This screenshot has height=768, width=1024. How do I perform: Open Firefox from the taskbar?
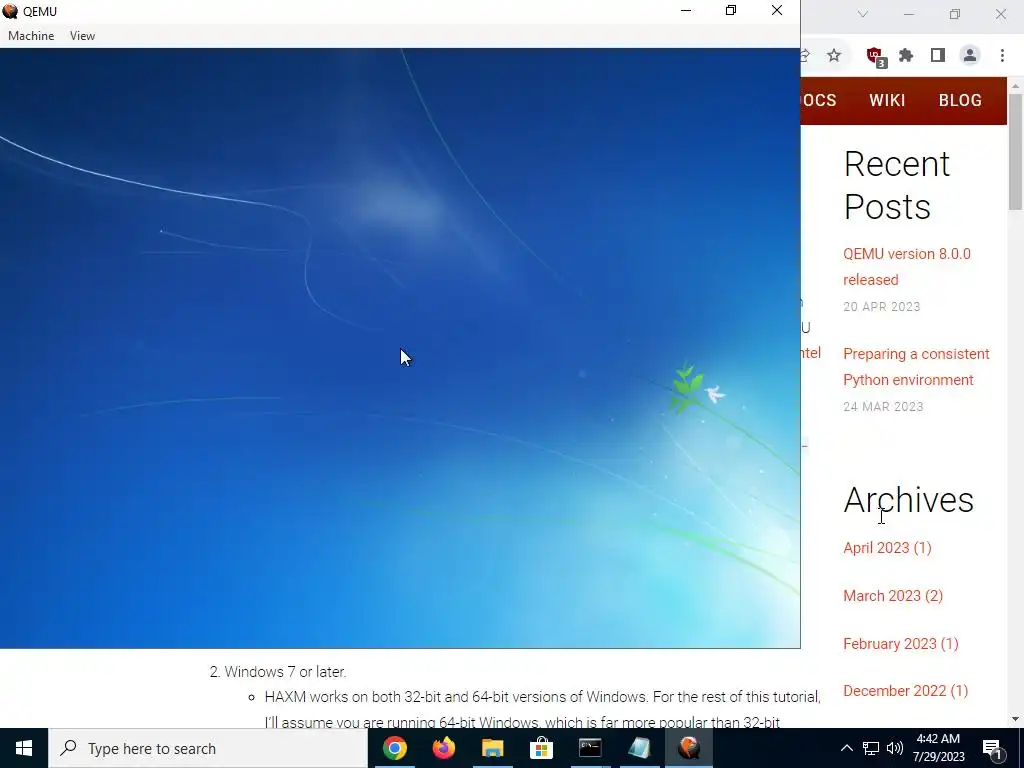pyautogui.click(x=444, y=748)
